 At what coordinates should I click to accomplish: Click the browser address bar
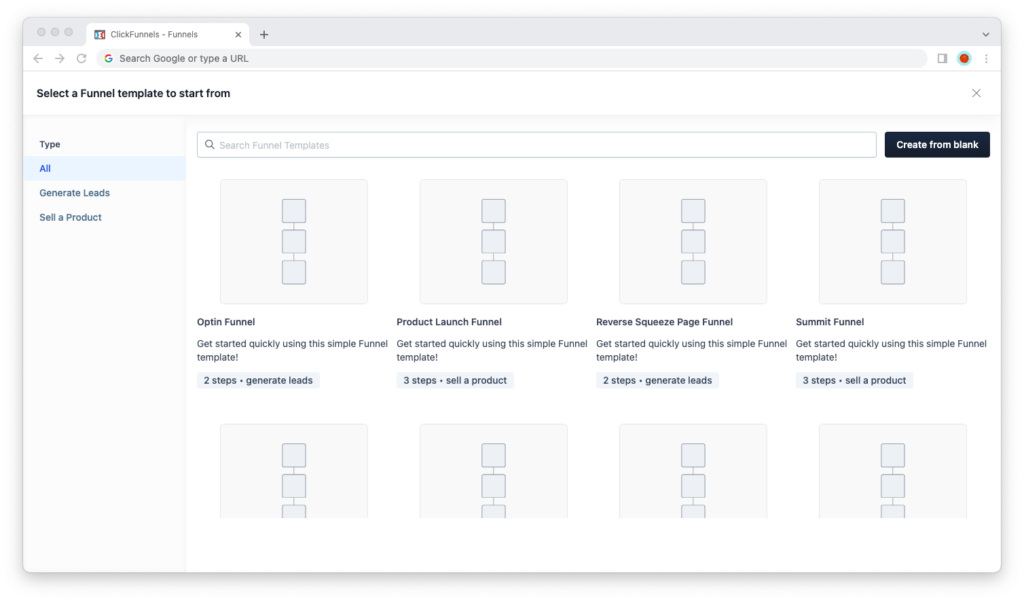[x=512, y=58]
